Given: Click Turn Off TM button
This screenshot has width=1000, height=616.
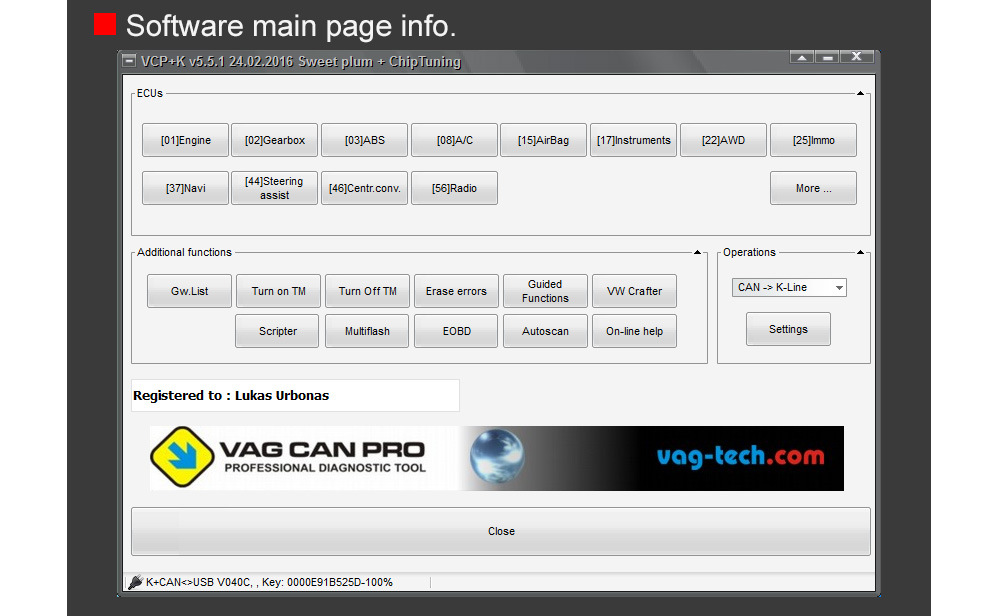Looking at the screenshot, I should click(367, 291).
